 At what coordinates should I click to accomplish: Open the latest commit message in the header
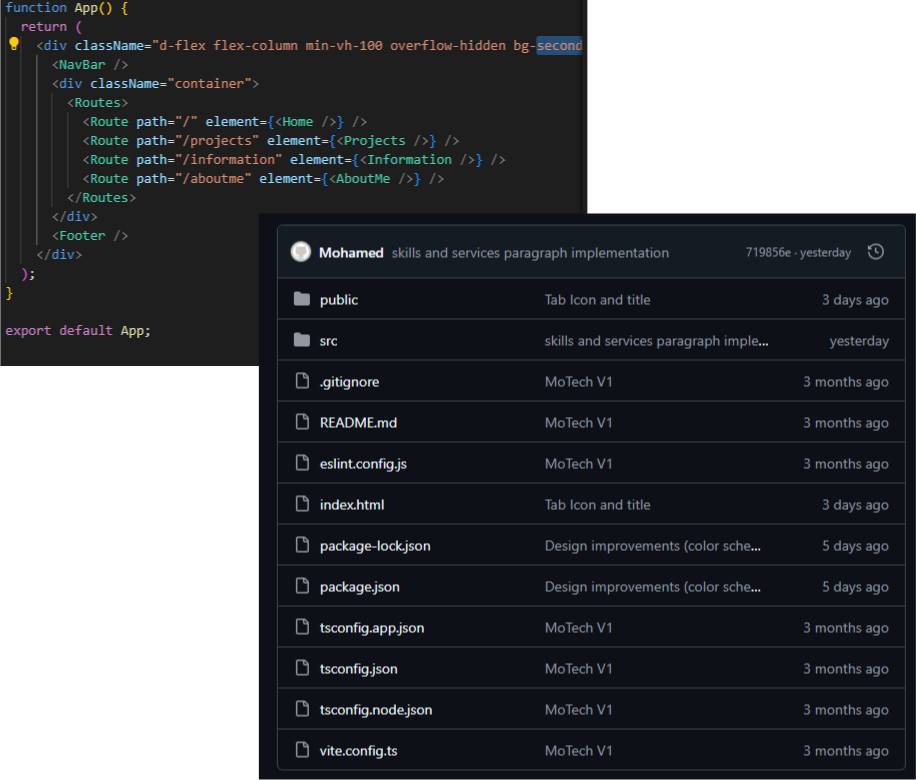[x=530, y=253]
